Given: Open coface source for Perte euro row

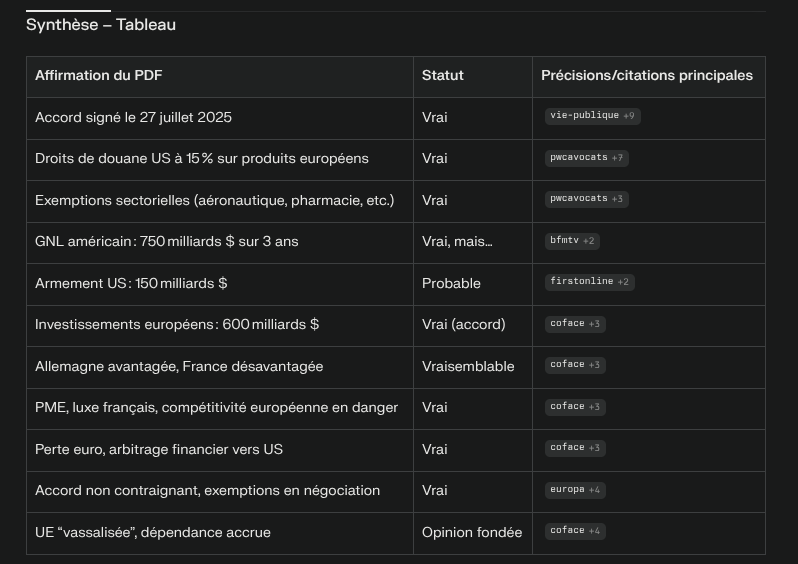Looking at the screenshot, I should click(x=576, y=448).
